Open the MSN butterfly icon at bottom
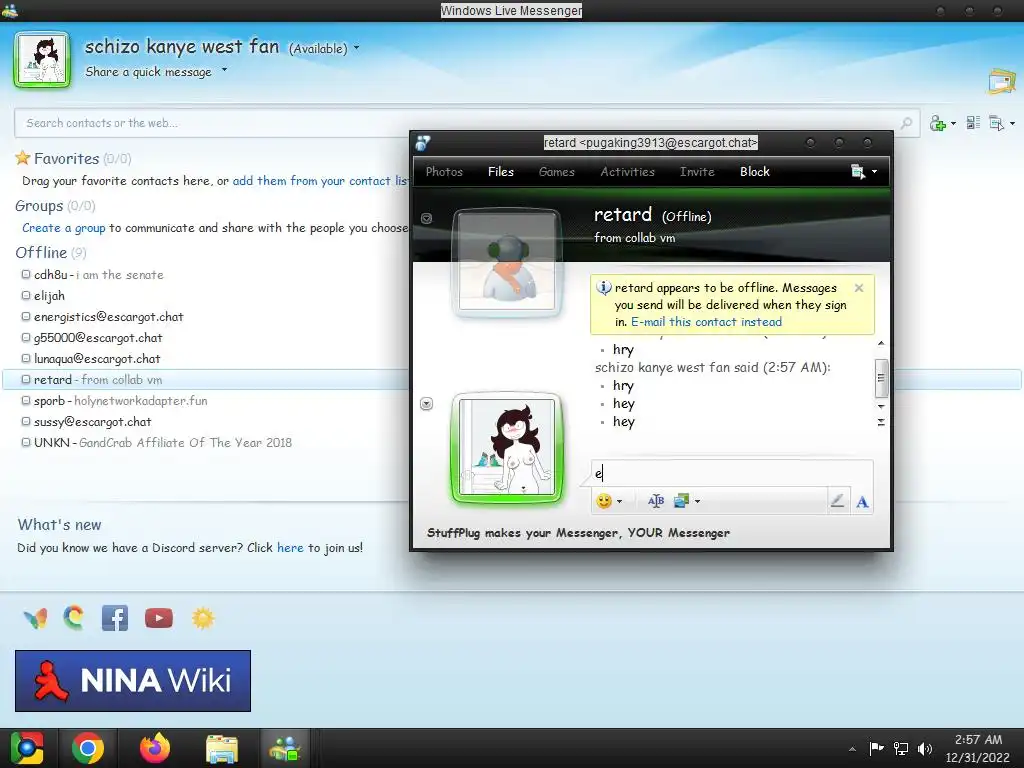Image resolution: width=1024 pixels, height=768 pixels. click(x=35, y=618)
